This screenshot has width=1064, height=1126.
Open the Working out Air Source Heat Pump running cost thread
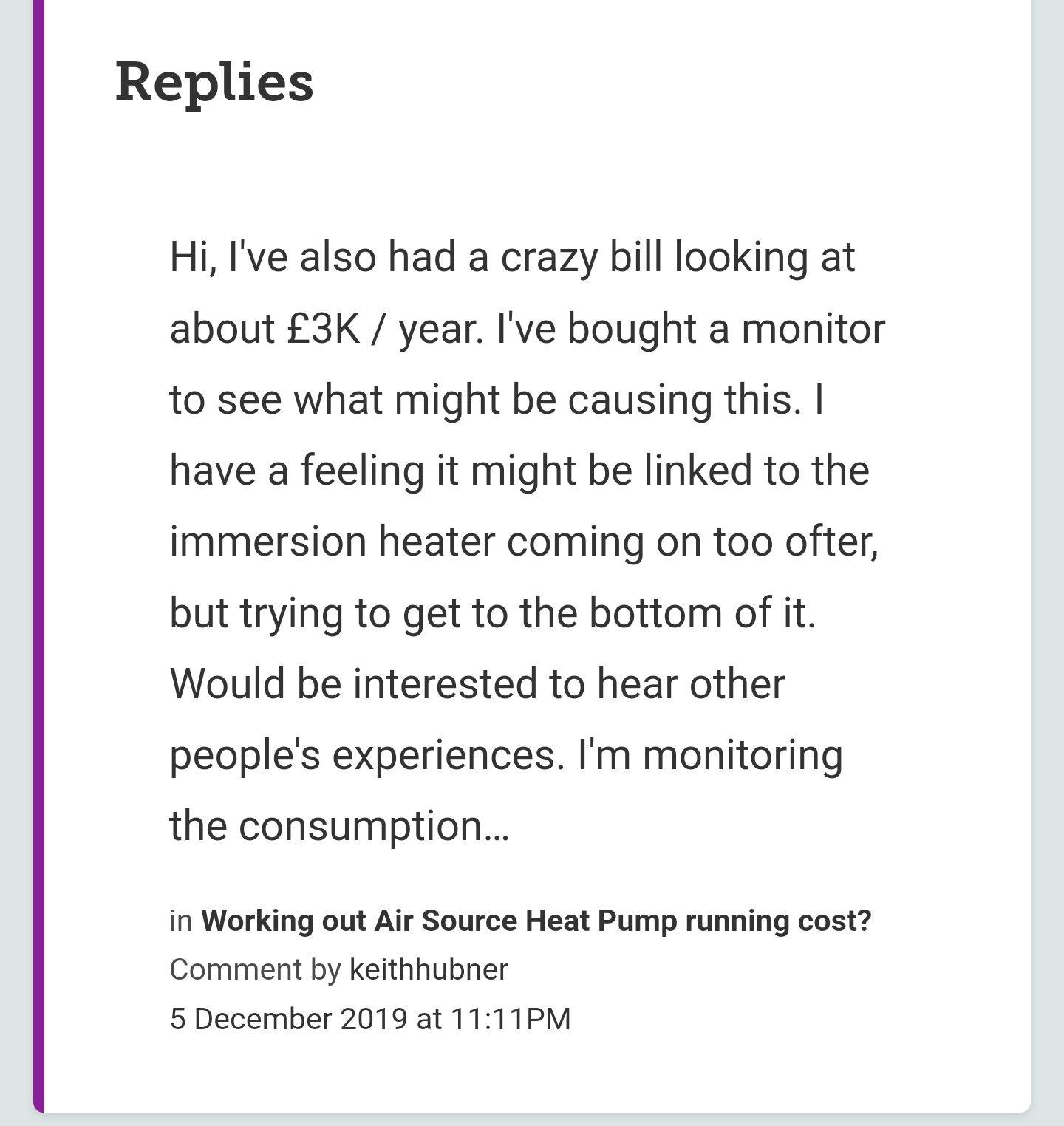point(536,921)
